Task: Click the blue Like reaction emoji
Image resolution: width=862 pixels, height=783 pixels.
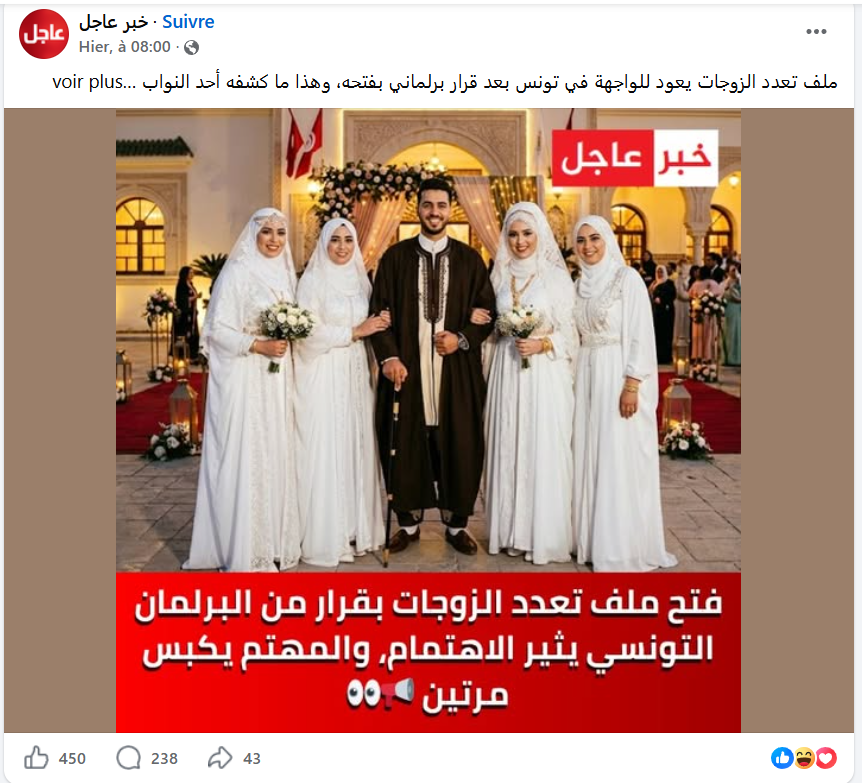Action: tap(782, 758)
